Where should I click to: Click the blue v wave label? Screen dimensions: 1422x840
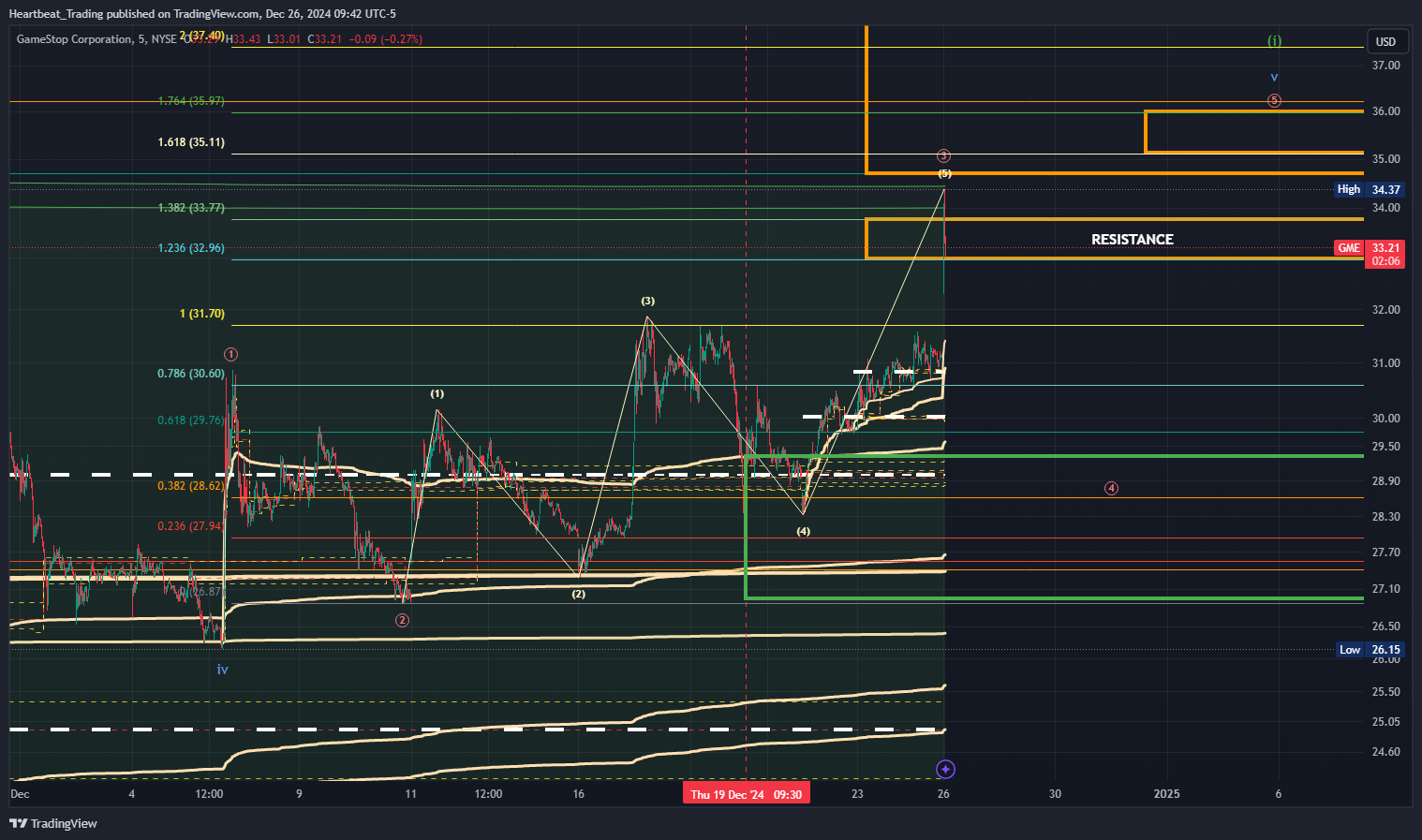click(x=1274, y=78)
